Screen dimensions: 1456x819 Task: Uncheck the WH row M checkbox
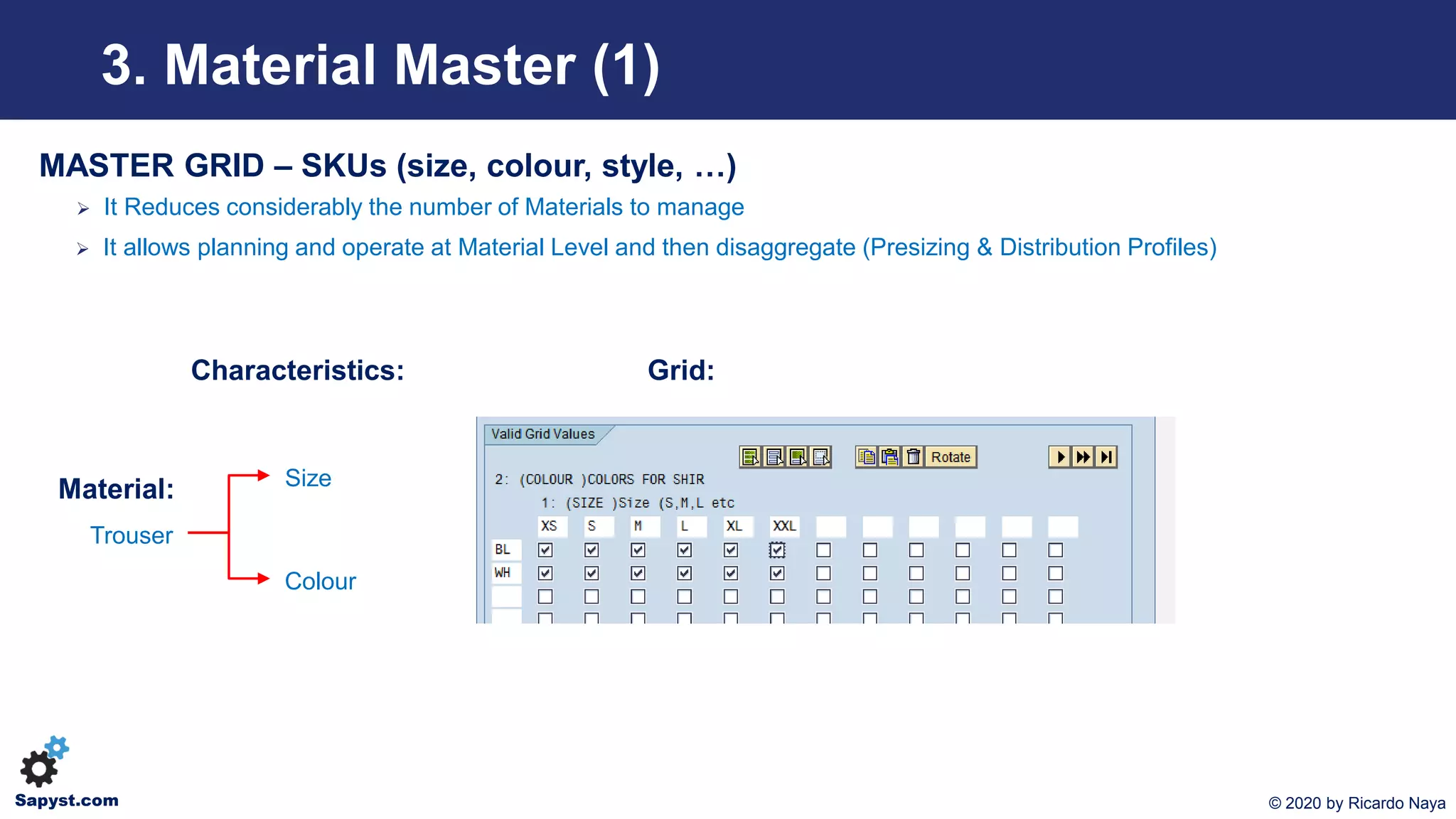(x=638, y=573)
